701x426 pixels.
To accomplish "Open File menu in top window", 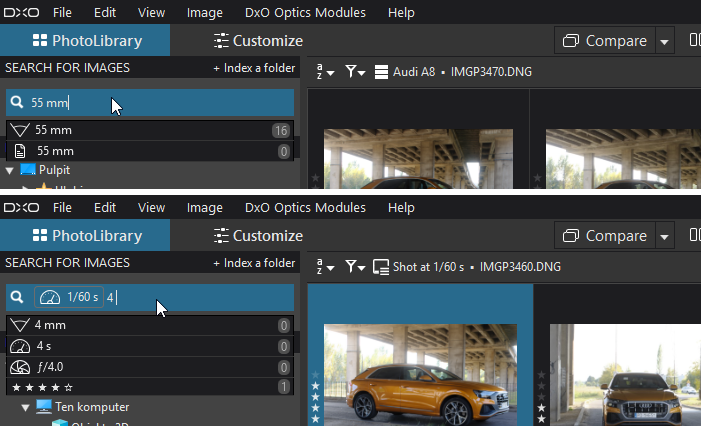I will pos(62,13).
